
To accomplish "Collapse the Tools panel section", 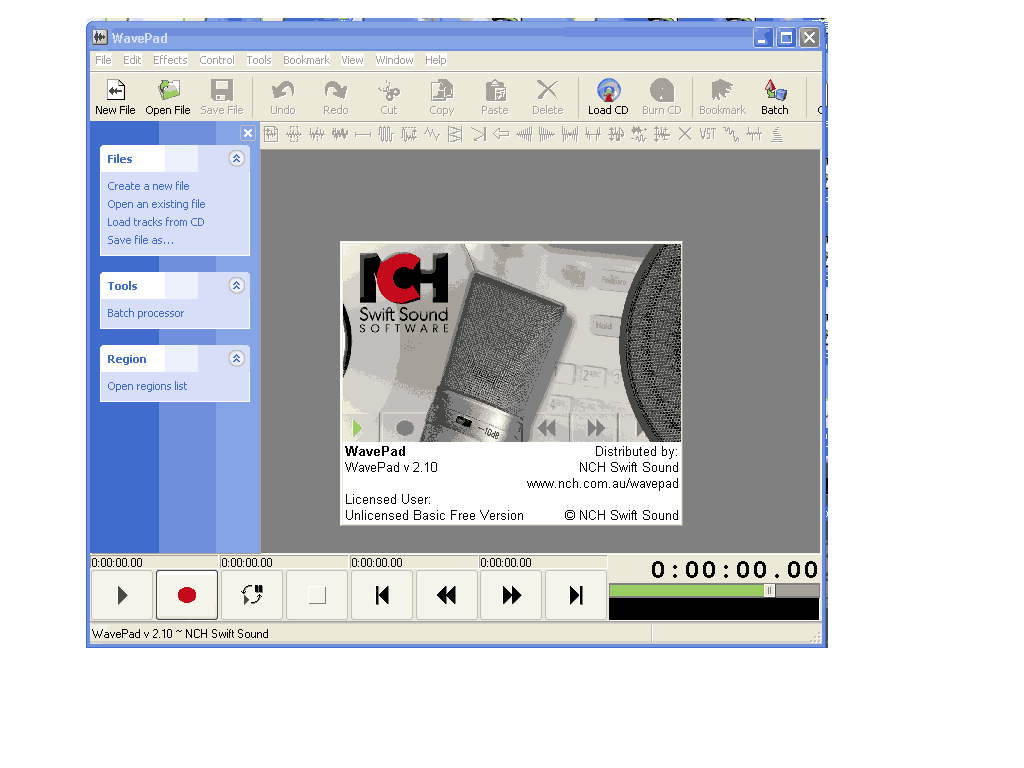I will tap(236, 285).
